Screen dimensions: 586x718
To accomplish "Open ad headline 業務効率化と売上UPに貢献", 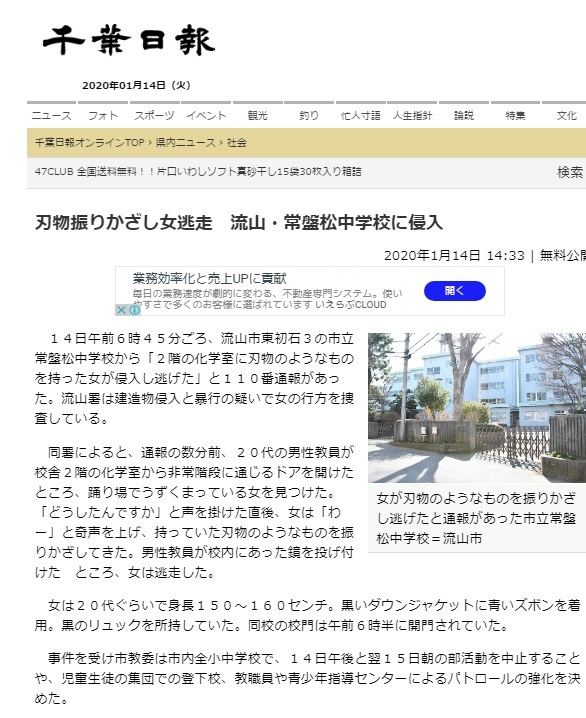I will tap(210, 278).
